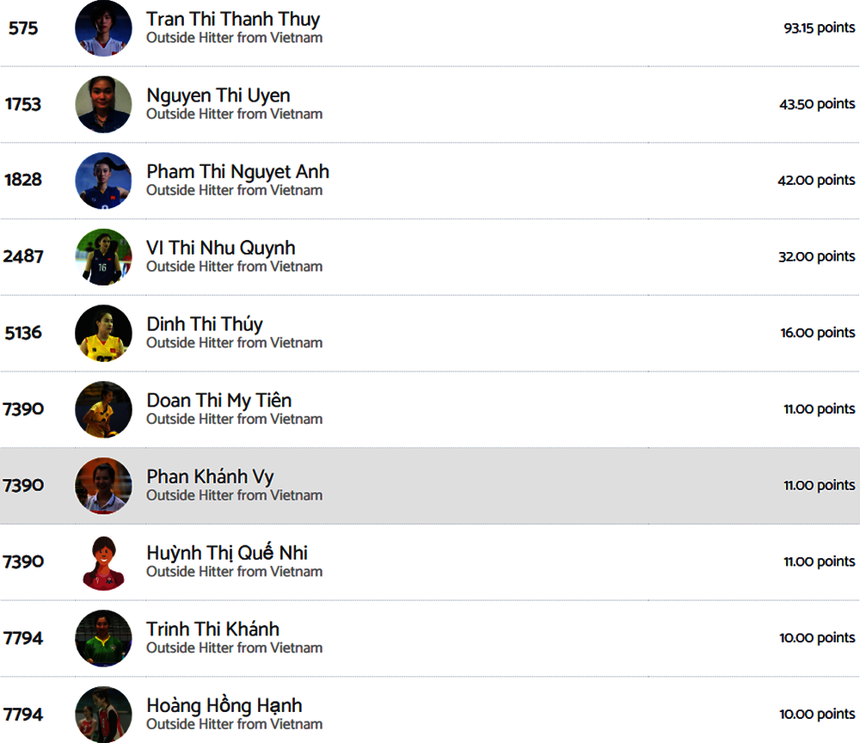The image size is (860, 743).
Task: Open Trinh Thi Khánh's player photo
Action: click(x=103, y=638)
